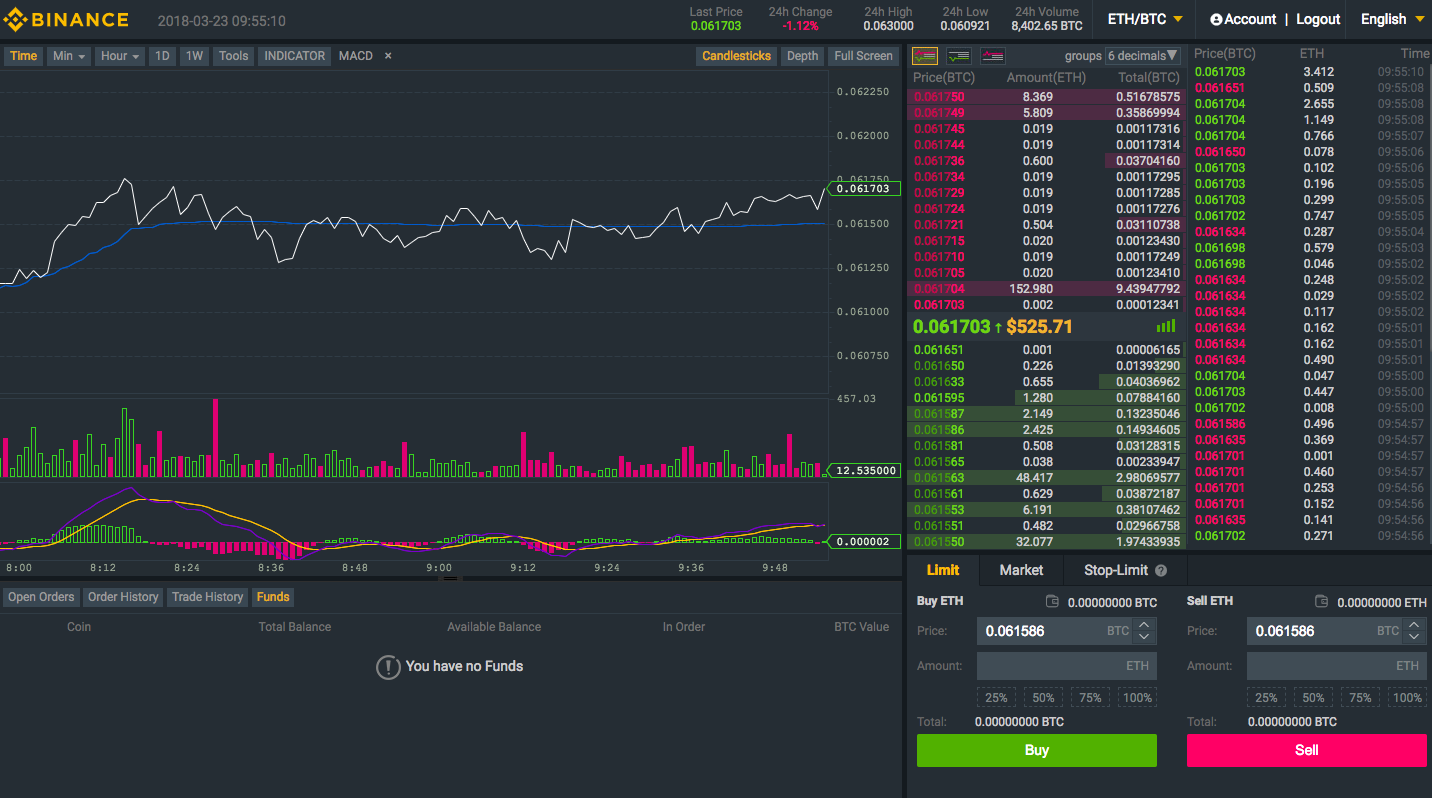The image size is (1432, 798).
Task: Expand the chart to Full Screen
Action: click(863, 56)
